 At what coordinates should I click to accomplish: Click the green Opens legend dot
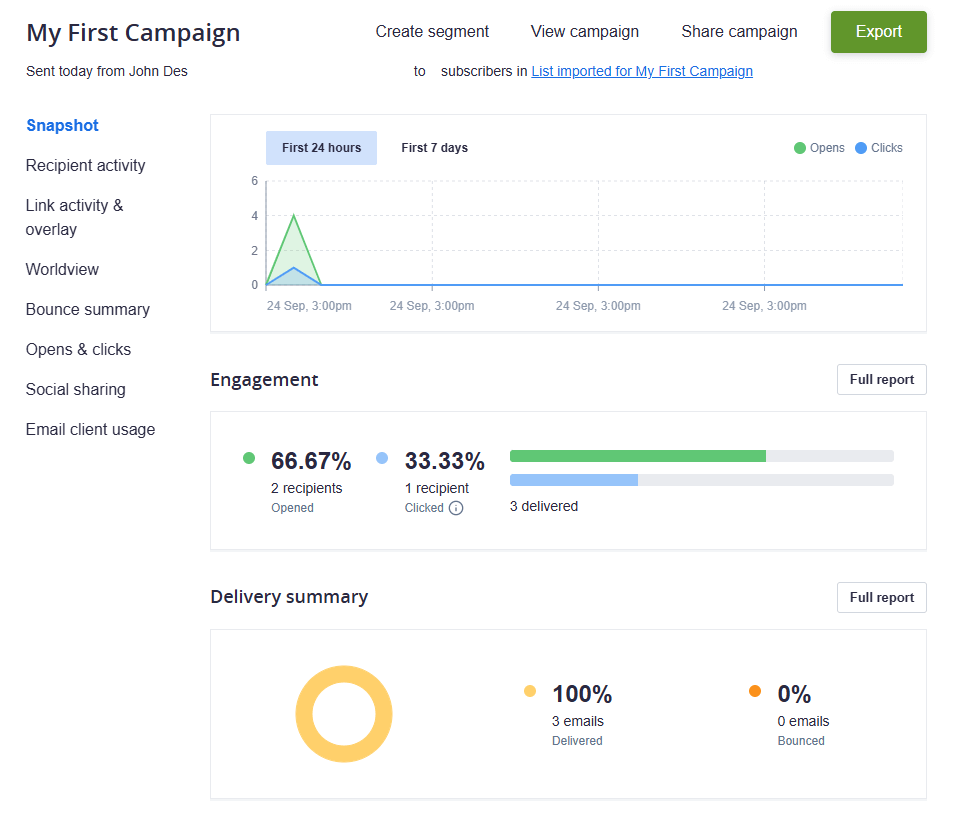click(800, 148)
